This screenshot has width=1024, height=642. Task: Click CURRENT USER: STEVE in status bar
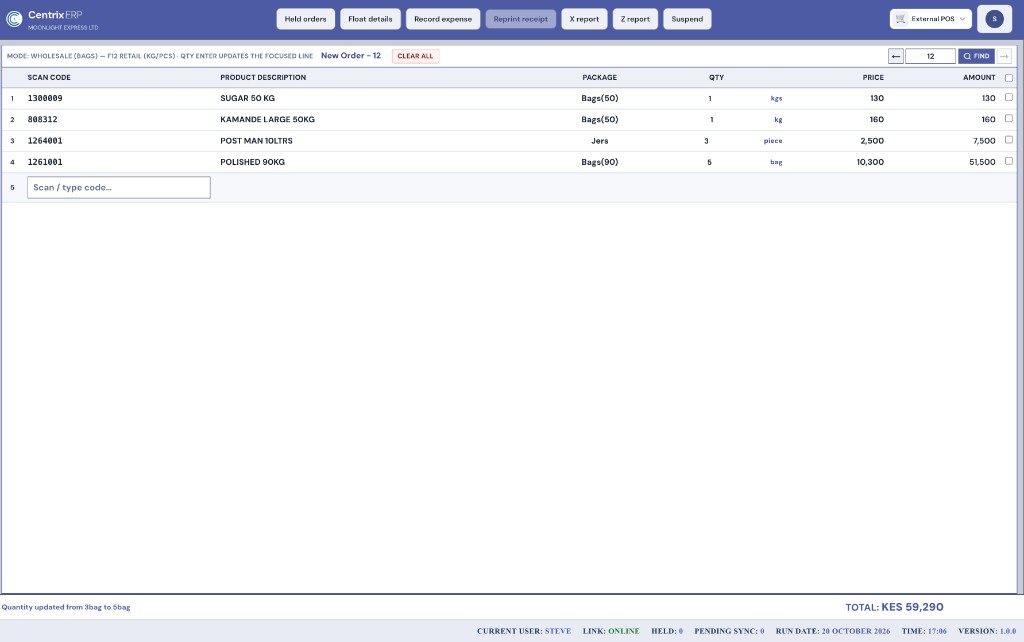[x=524, y=631]
